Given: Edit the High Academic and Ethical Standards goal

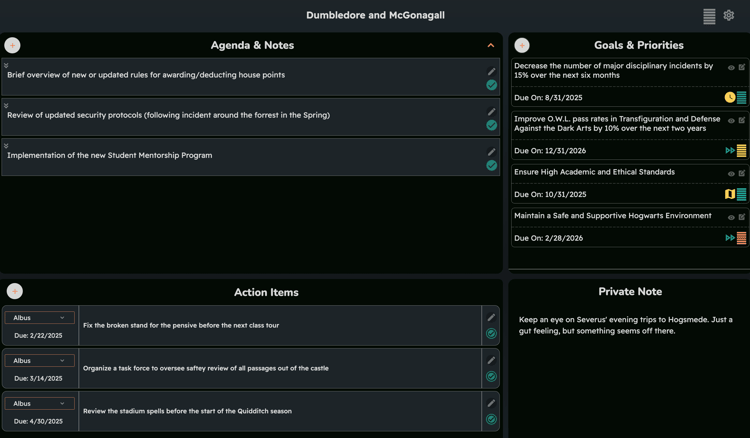Looking at the screenshot, I should pos(742,174).
